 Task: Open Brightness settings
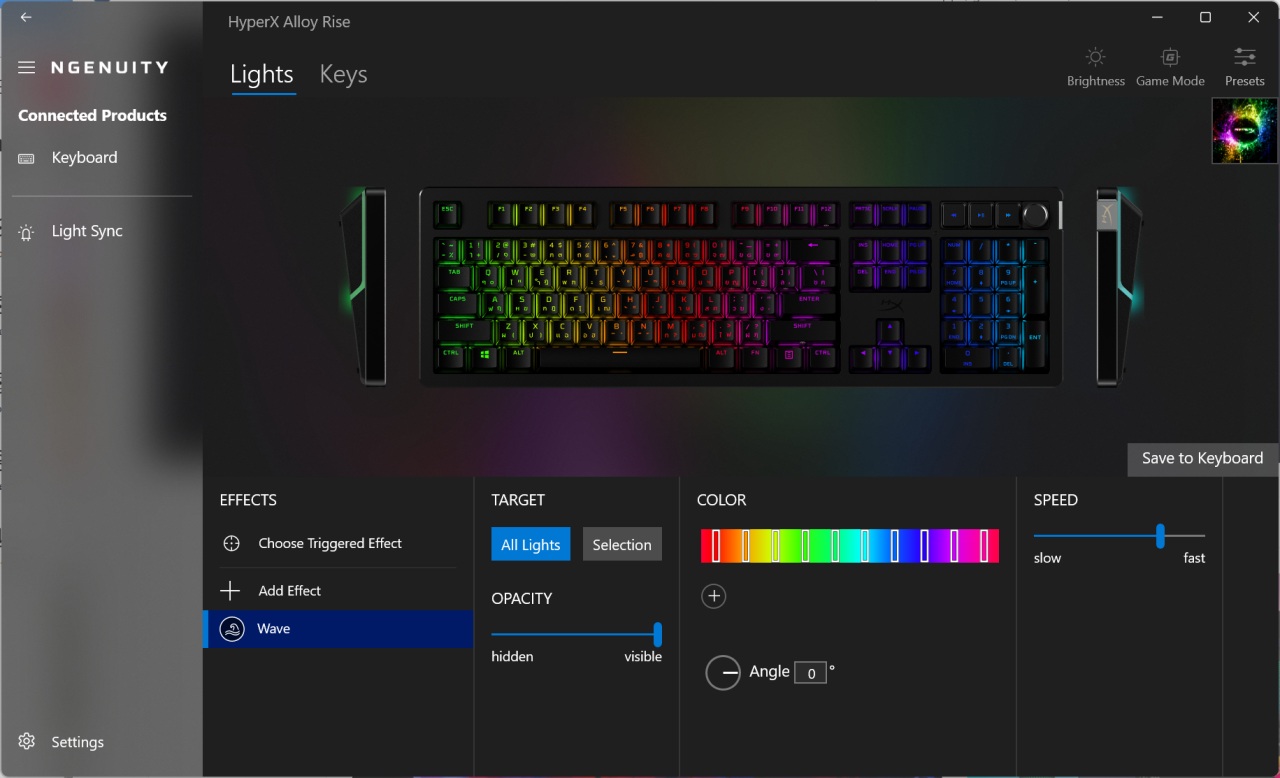point(1096,66)
